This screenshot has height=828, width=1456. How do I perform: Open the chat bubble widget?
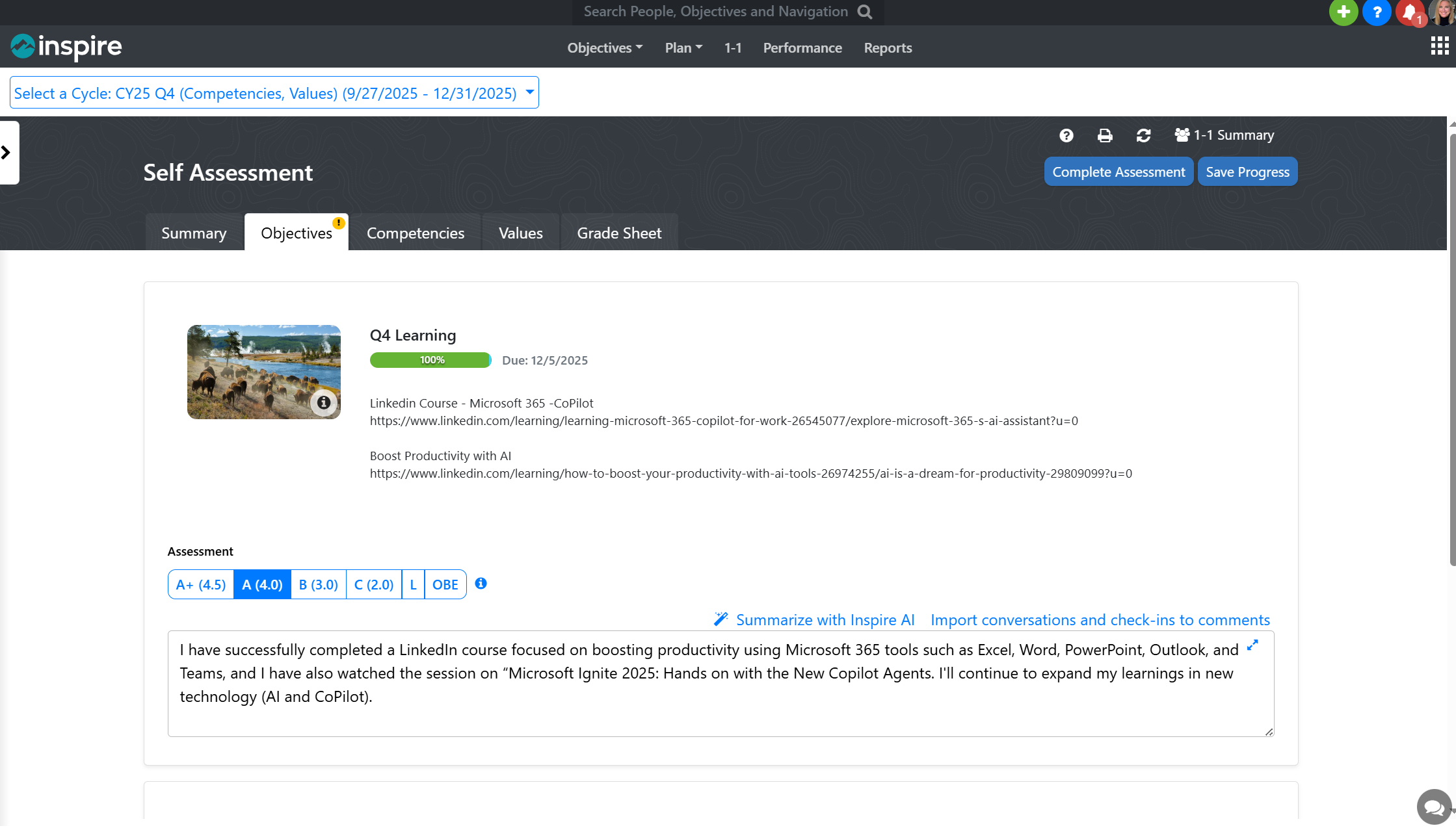[x=1433, y=807]
